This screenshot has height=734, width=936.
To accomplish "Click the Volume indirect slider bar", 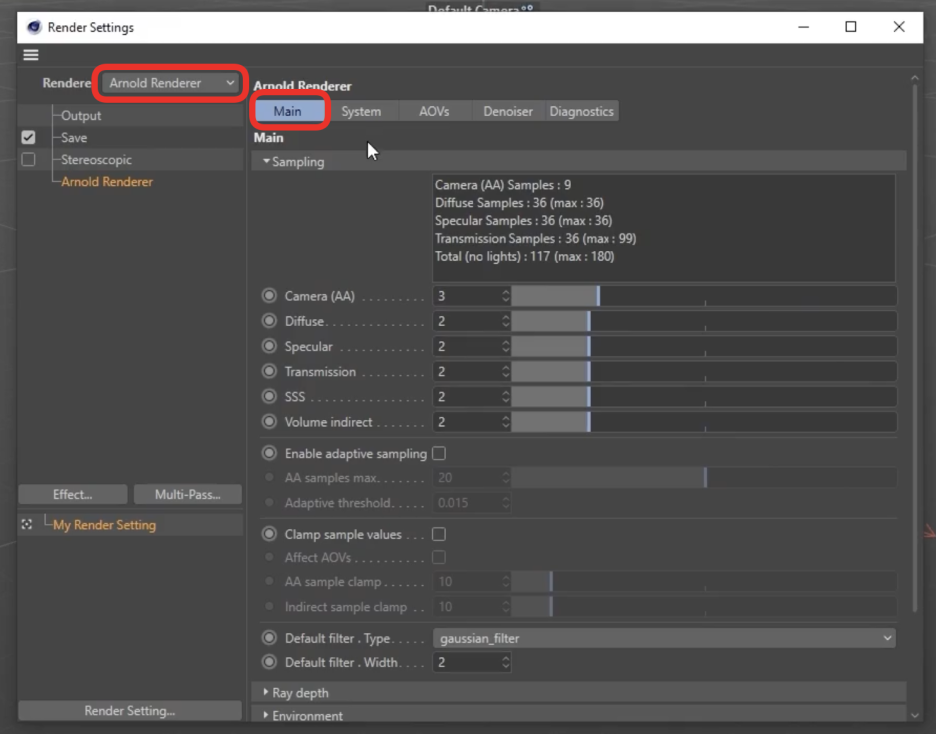I will point(704,421).
